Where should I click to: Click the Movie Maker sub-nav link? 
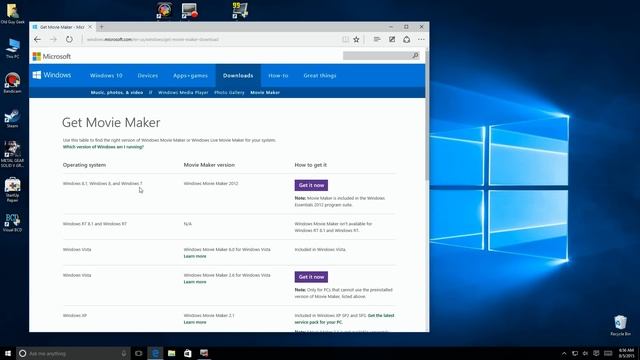click(265, 93)
